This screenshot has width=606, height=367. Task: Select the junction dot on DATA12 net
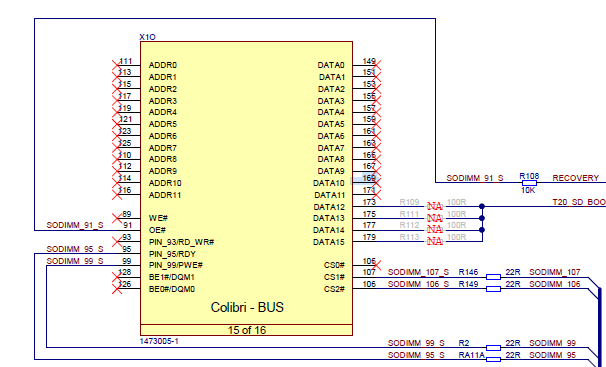tap(482, 206)
